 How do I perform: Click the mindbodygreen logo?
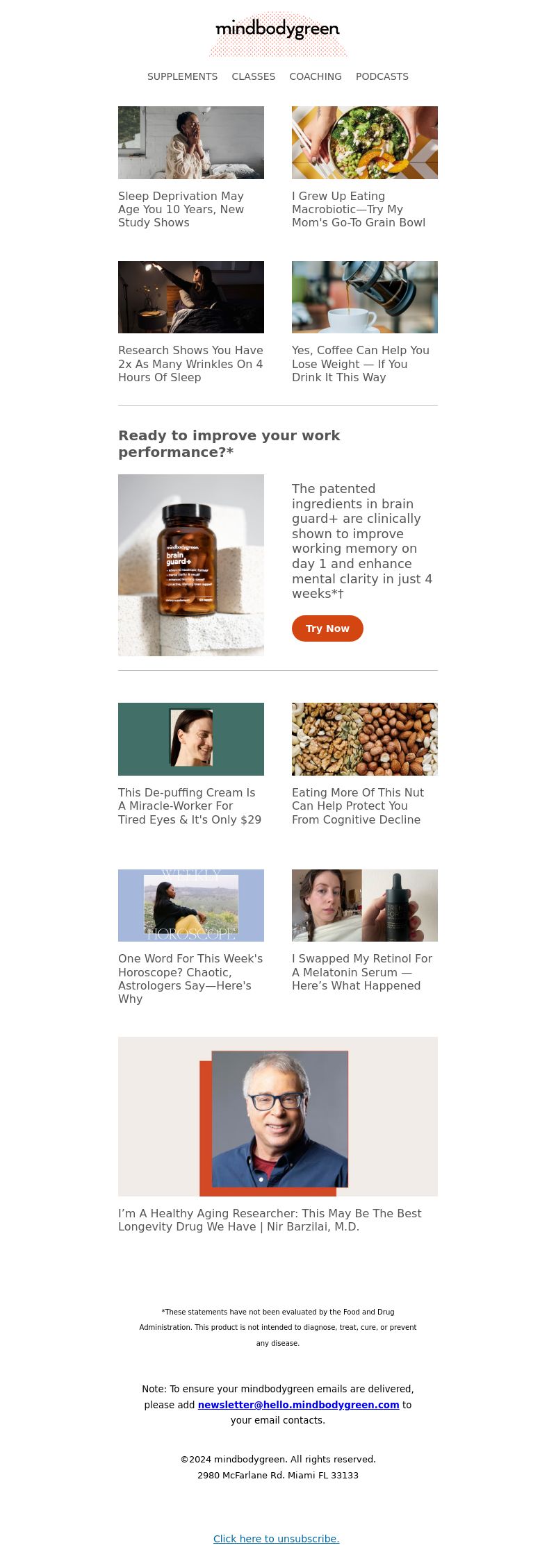click(x=278, y=33)
